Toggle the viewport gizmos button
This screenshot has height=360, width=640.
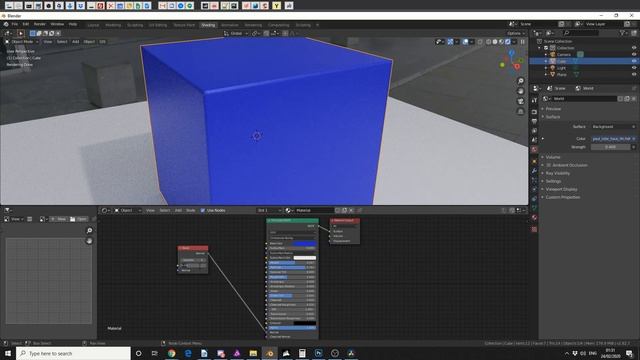pos(450,42)
